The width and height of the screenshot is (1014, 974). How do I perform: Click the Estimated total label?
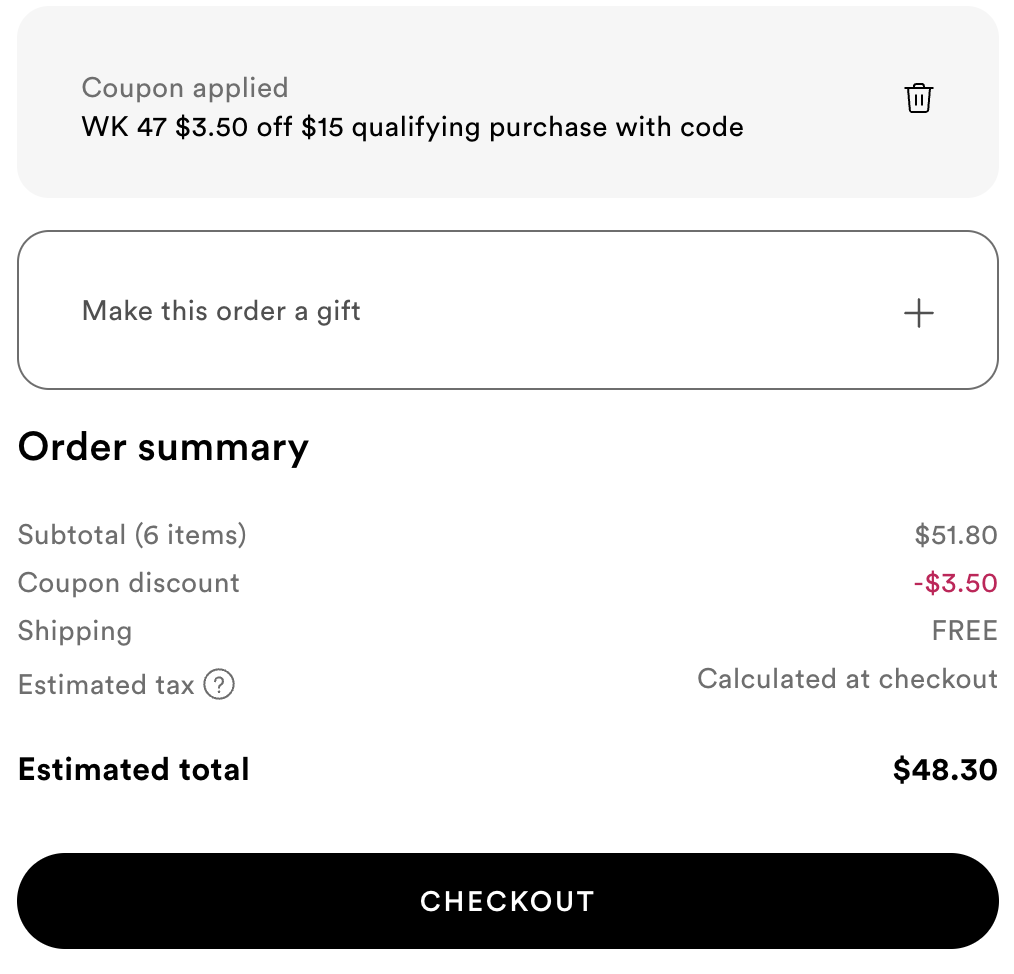point(133,770)
